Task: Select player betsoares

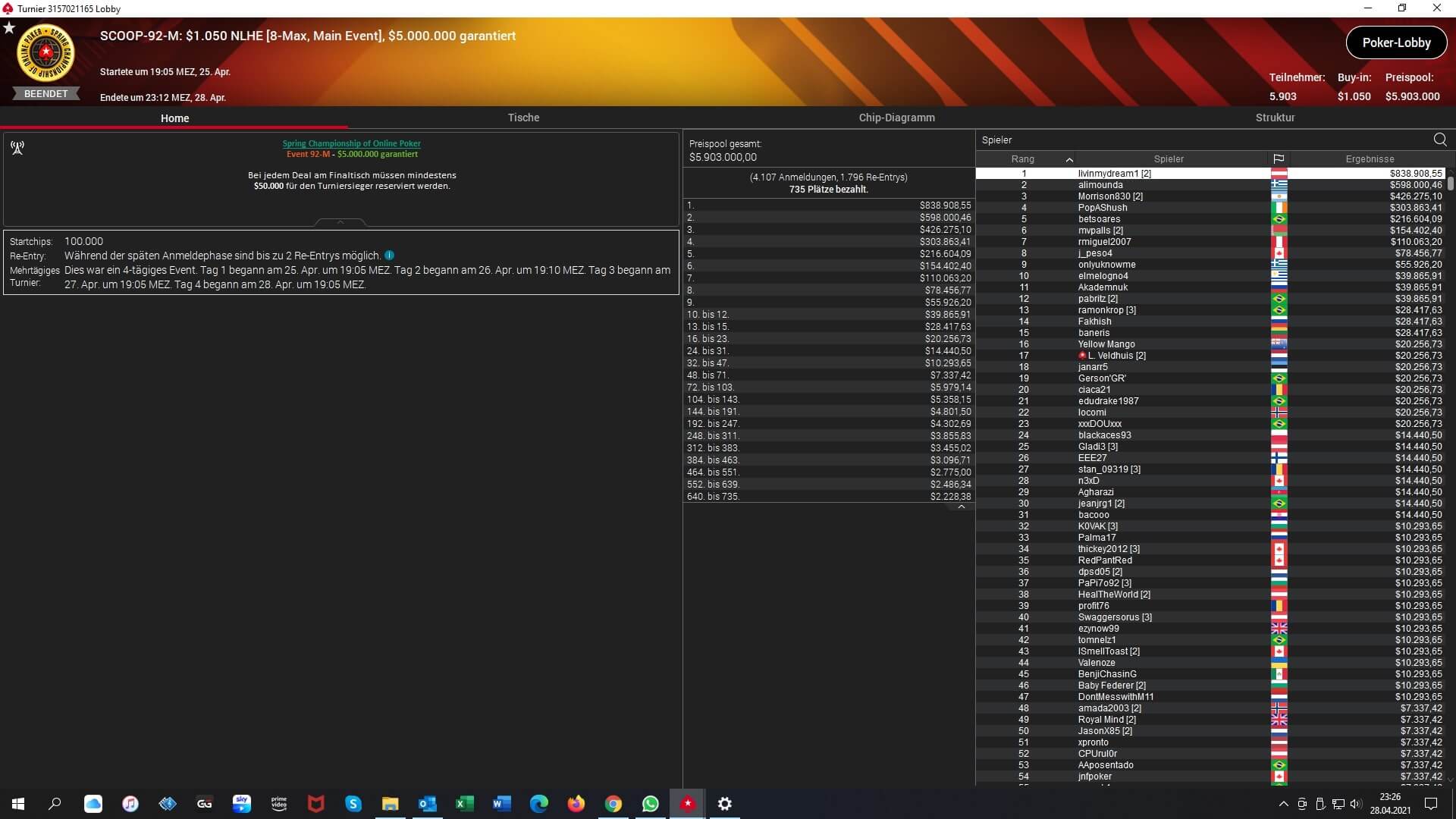Action: coord(1210,219)
